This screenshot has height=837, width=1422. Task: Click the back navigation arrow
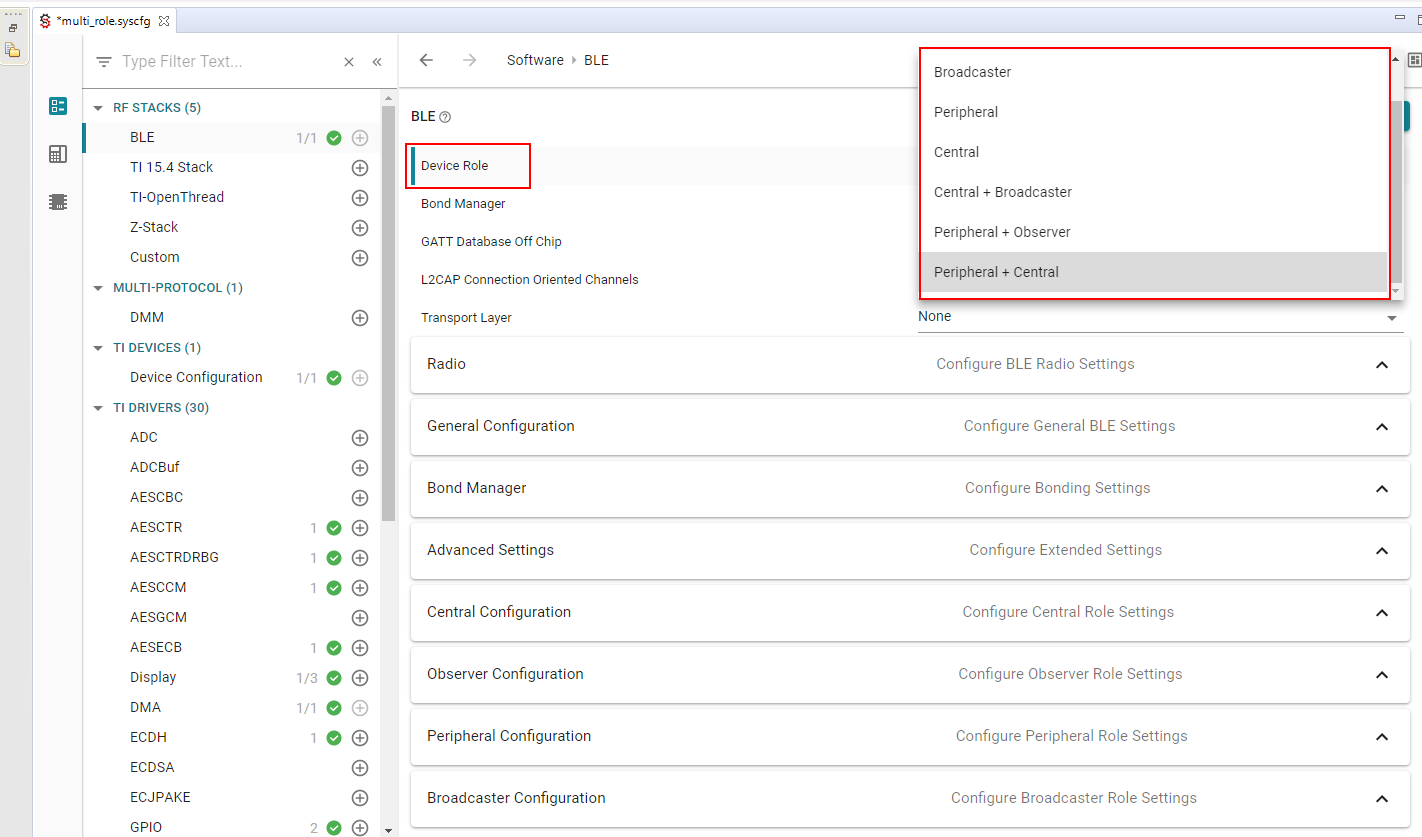(x=426, y=60)
